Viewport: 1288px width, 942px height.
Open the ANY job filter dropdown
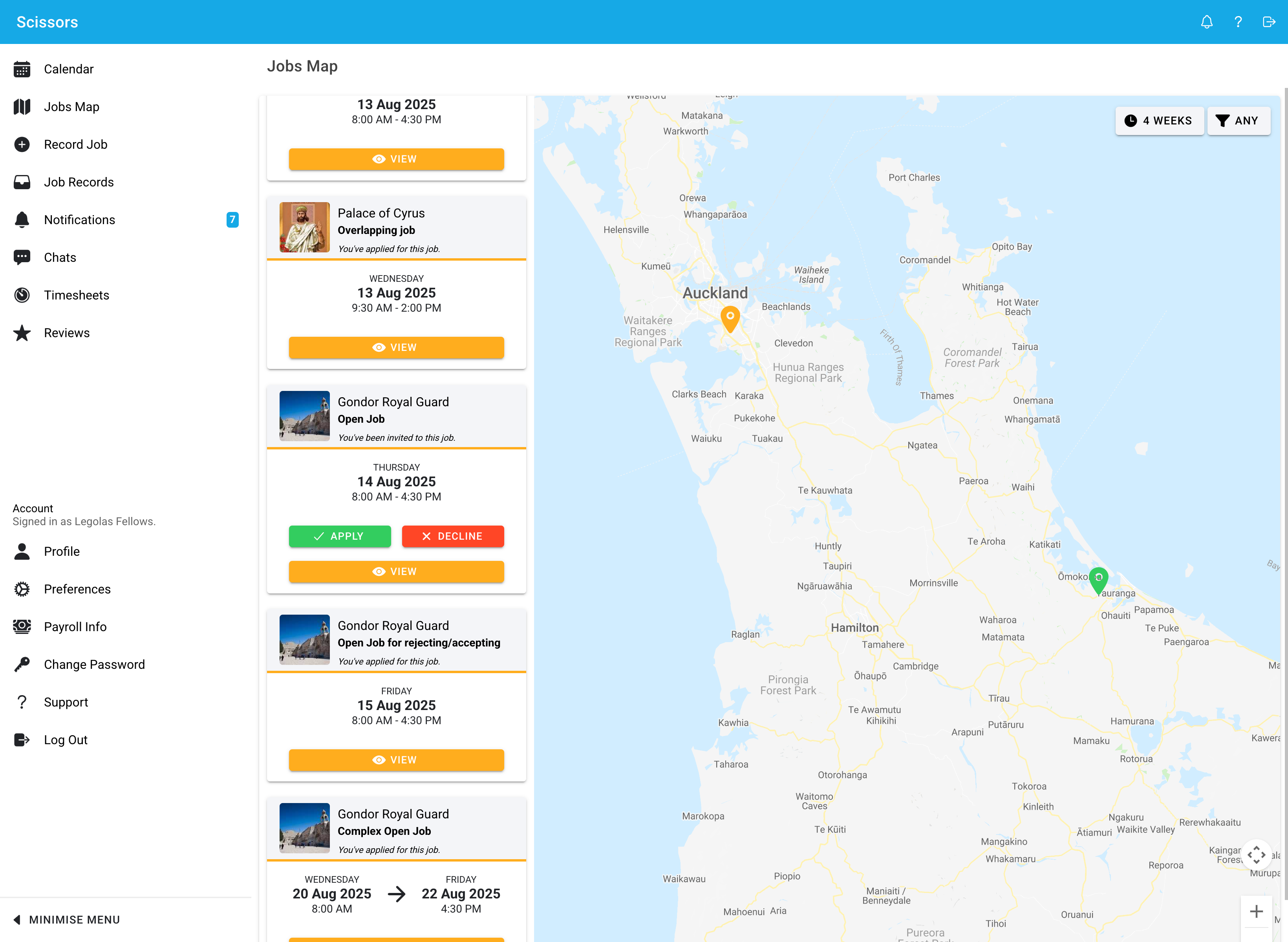(1238, 120)
